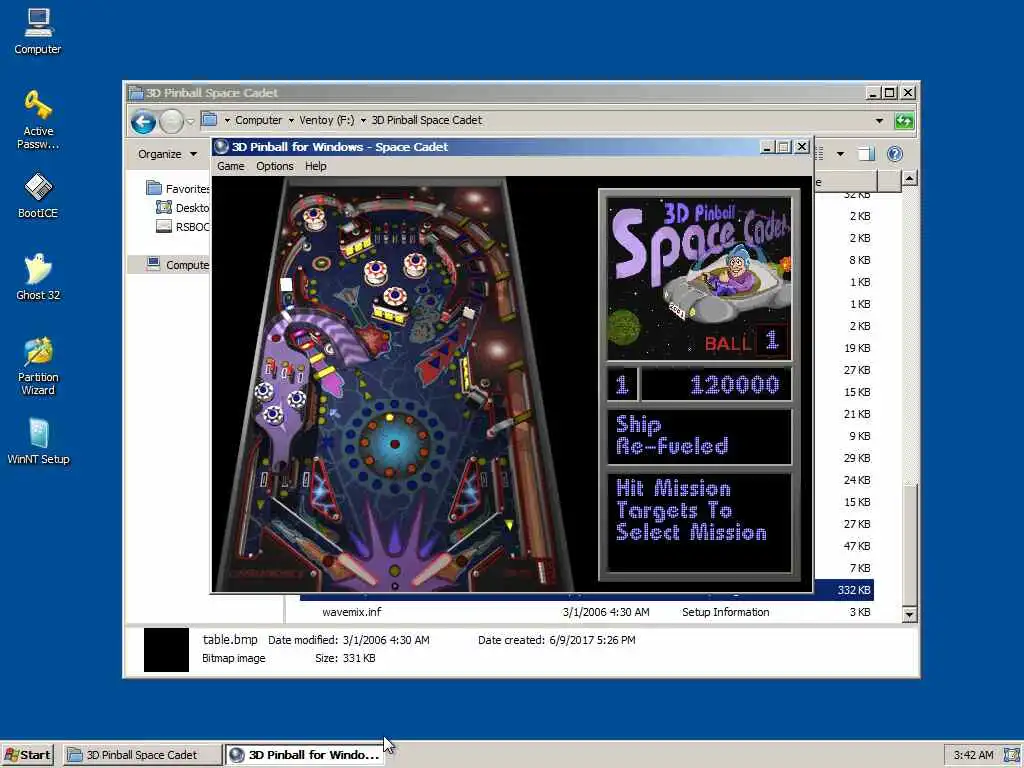Open the Active Password Changer desktop icon

pos(38,120)
